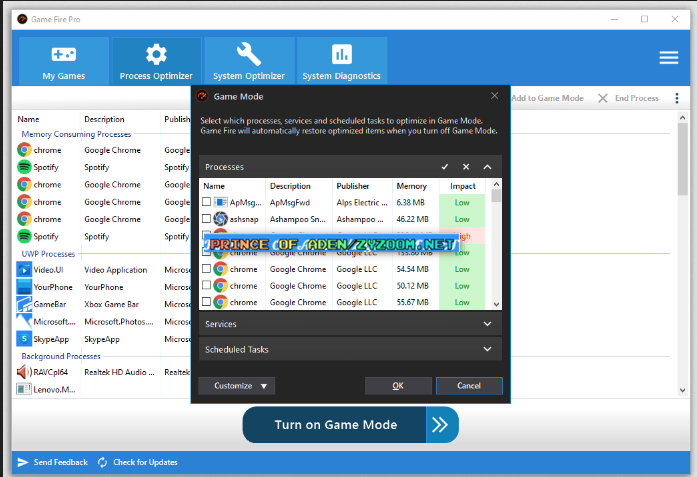Close the Game Mode dialog
Viewport: 697px width, 477px height.
pos(494,96)
